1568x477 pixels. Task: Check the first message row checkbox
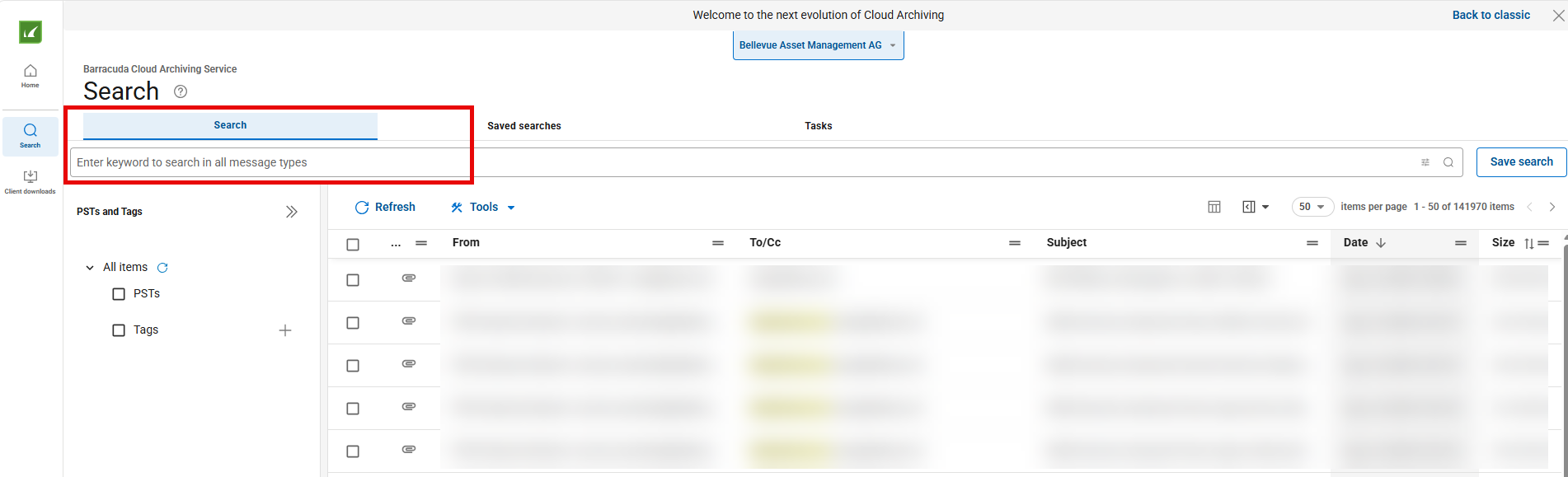click(x=353, y=280)
